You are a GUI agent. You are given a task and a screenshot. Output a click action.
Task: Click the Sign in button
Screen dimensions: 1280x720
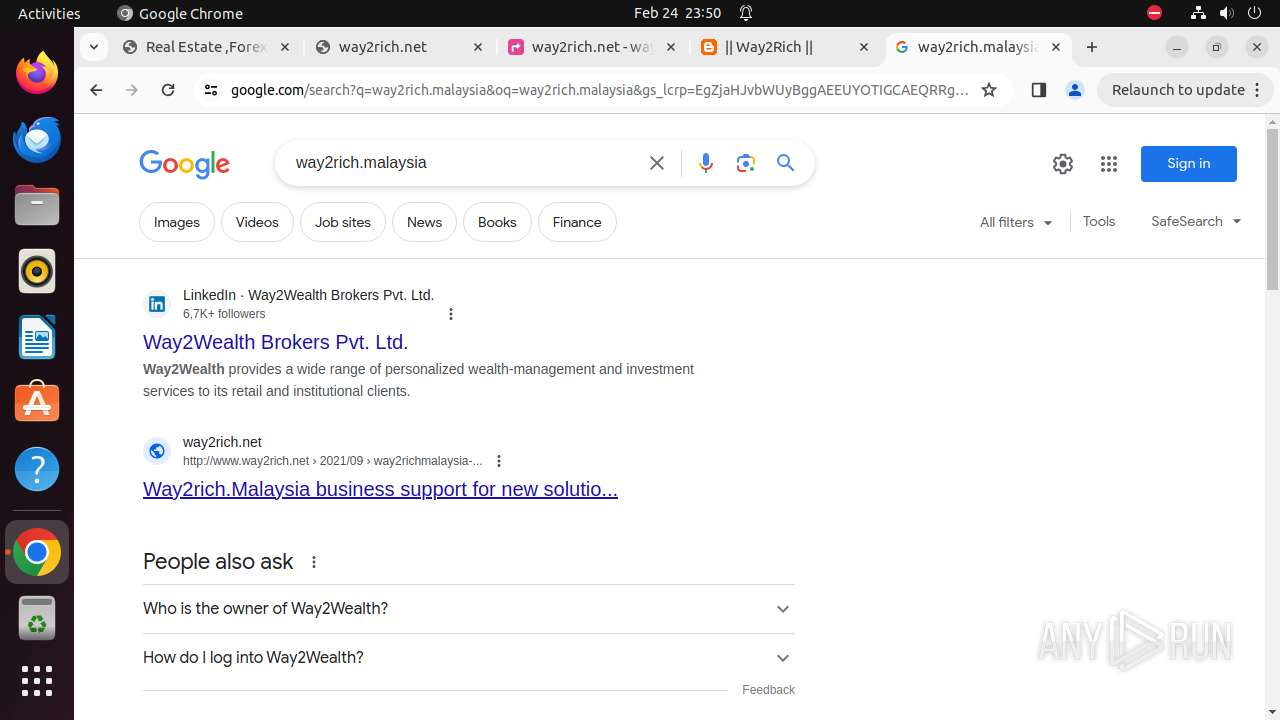(x=1189, y=164)
